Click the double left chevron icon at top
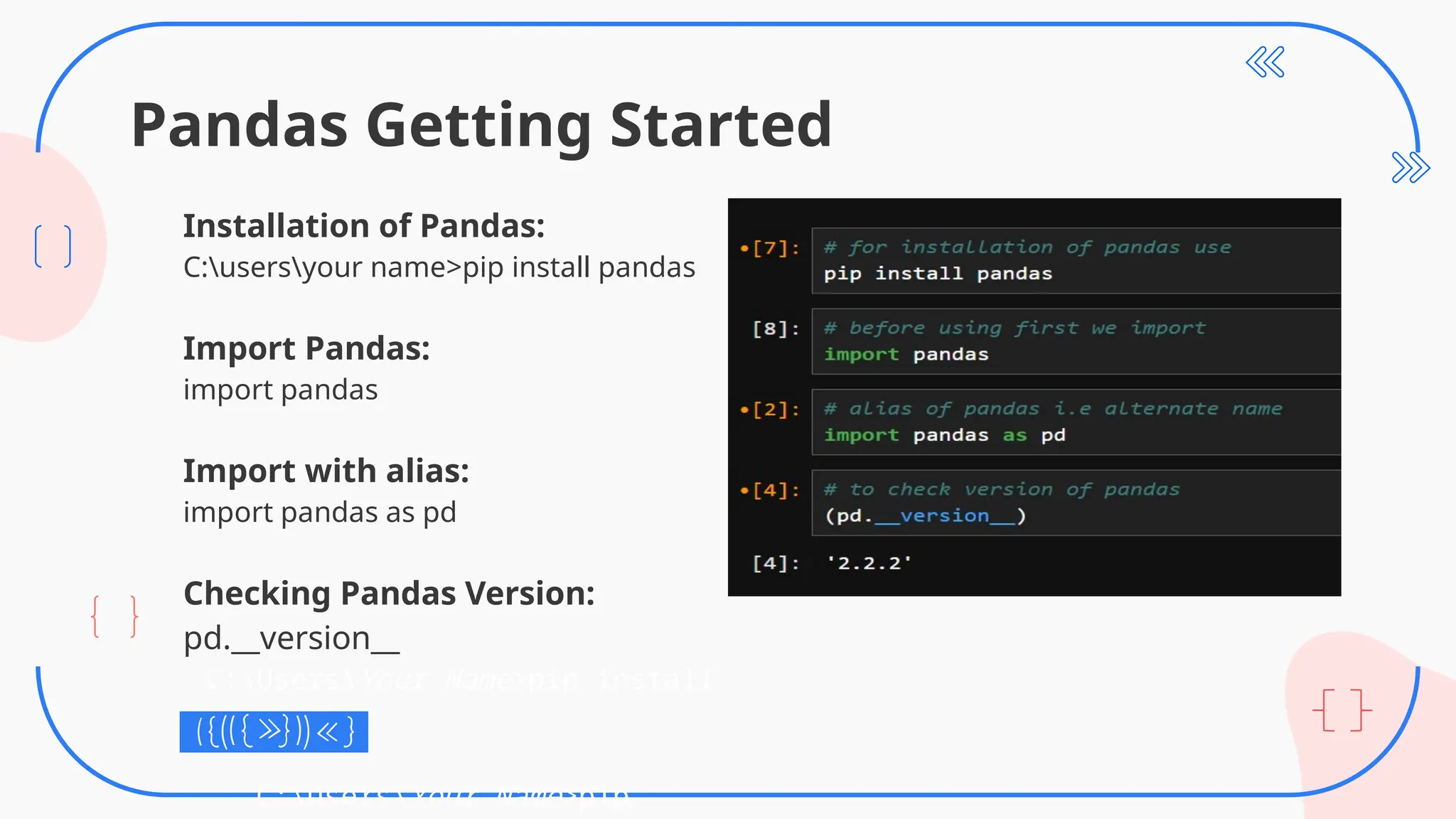This screenshot has width=1456, height=819. pyautogui.click(x=1265, y=63)
